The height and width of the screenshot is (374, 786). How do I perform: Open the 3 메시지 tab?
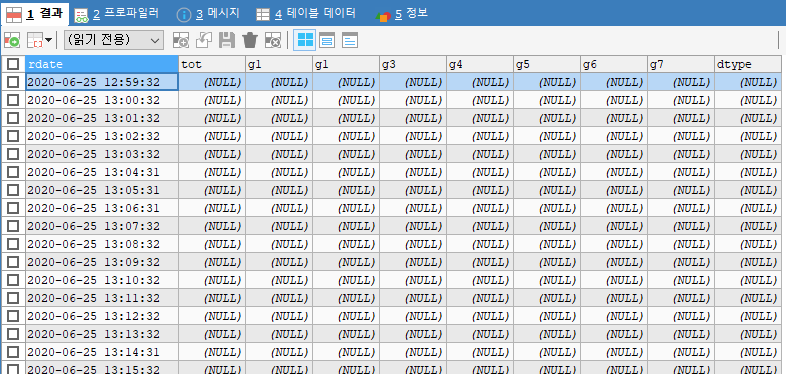click(209, 14)
